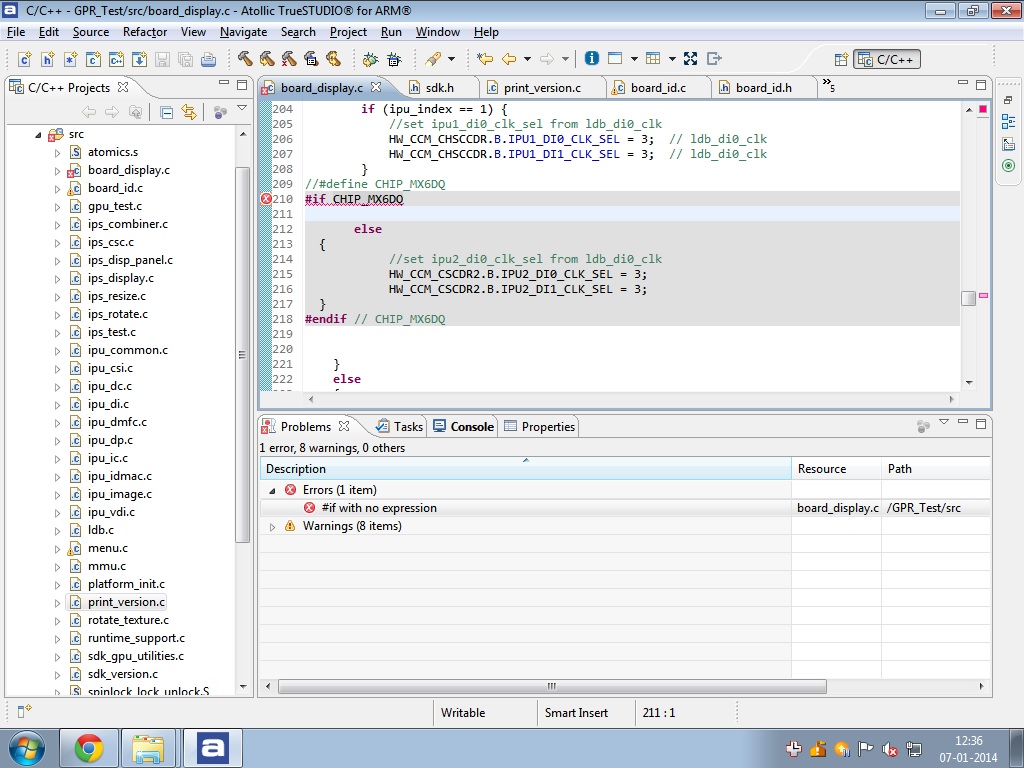This screenshot has height=768, width=1024.
Task: Show hidden editor tabs list
Action: tap(827, 87)
